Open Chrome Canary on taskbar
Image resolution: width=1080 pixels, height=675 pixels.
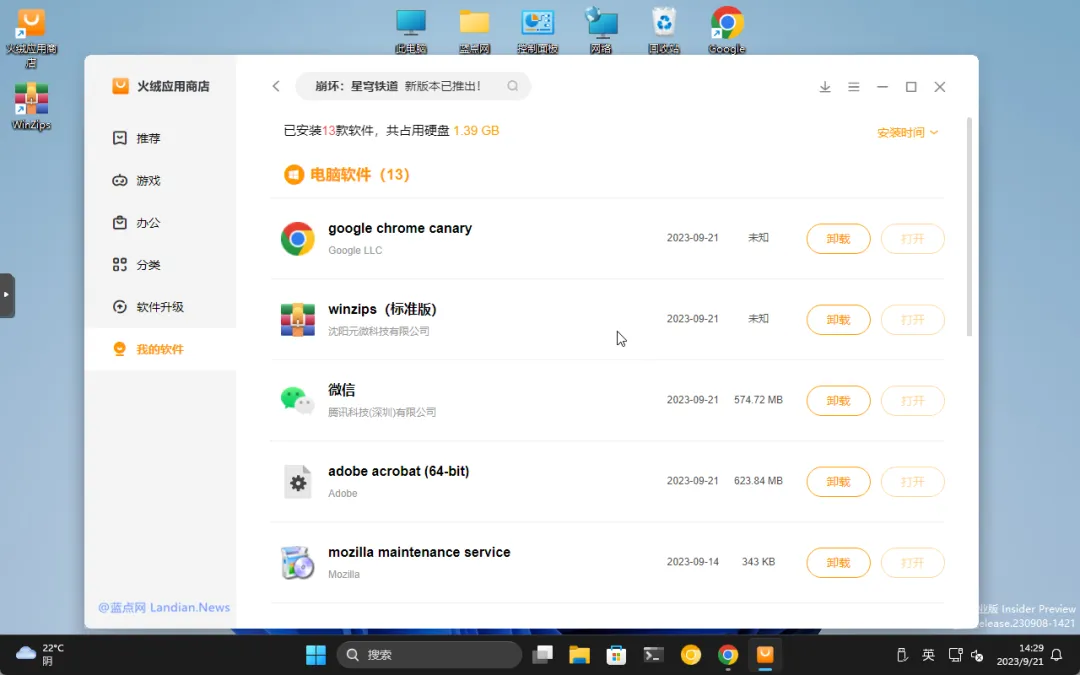tap(691, 654)
